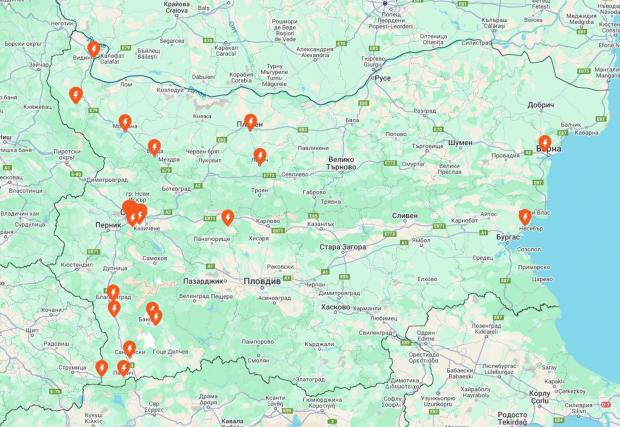Select the charging pin near Nesebar
620x427 pixels.
[525, 217]
